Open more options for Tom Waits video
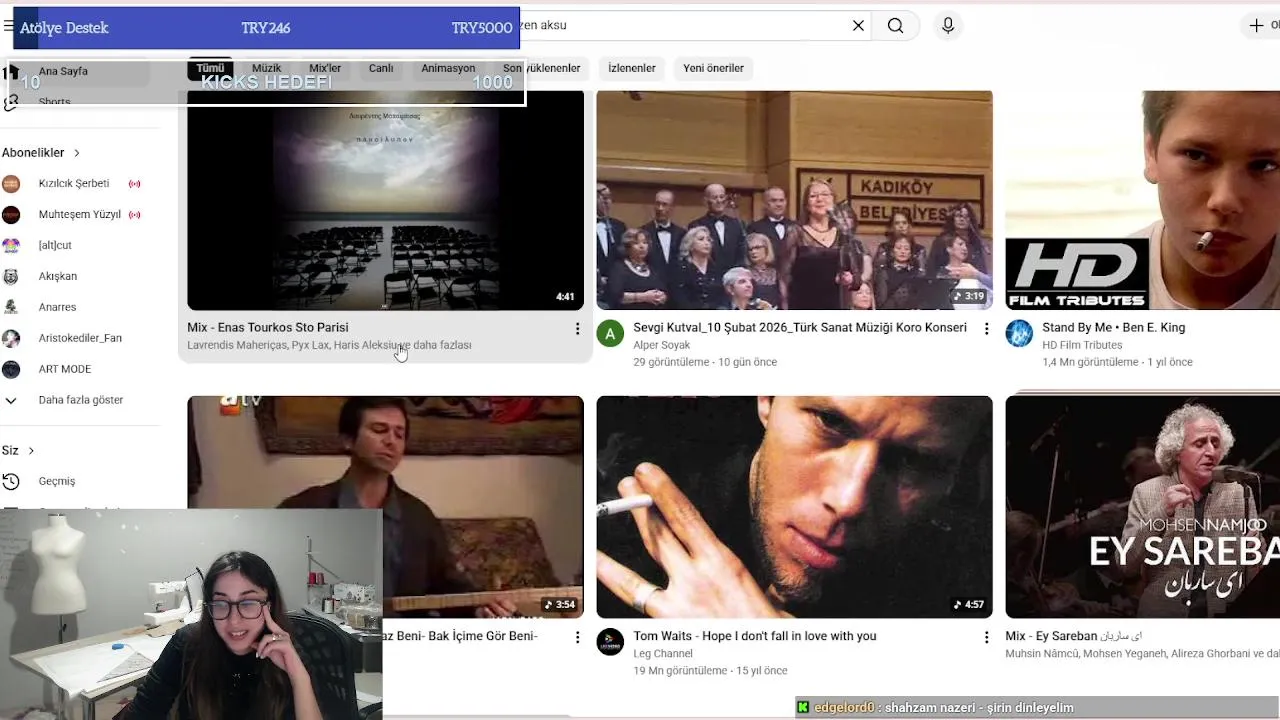Viewport: 1280px width, 720px height. click(x=986, y=637)
